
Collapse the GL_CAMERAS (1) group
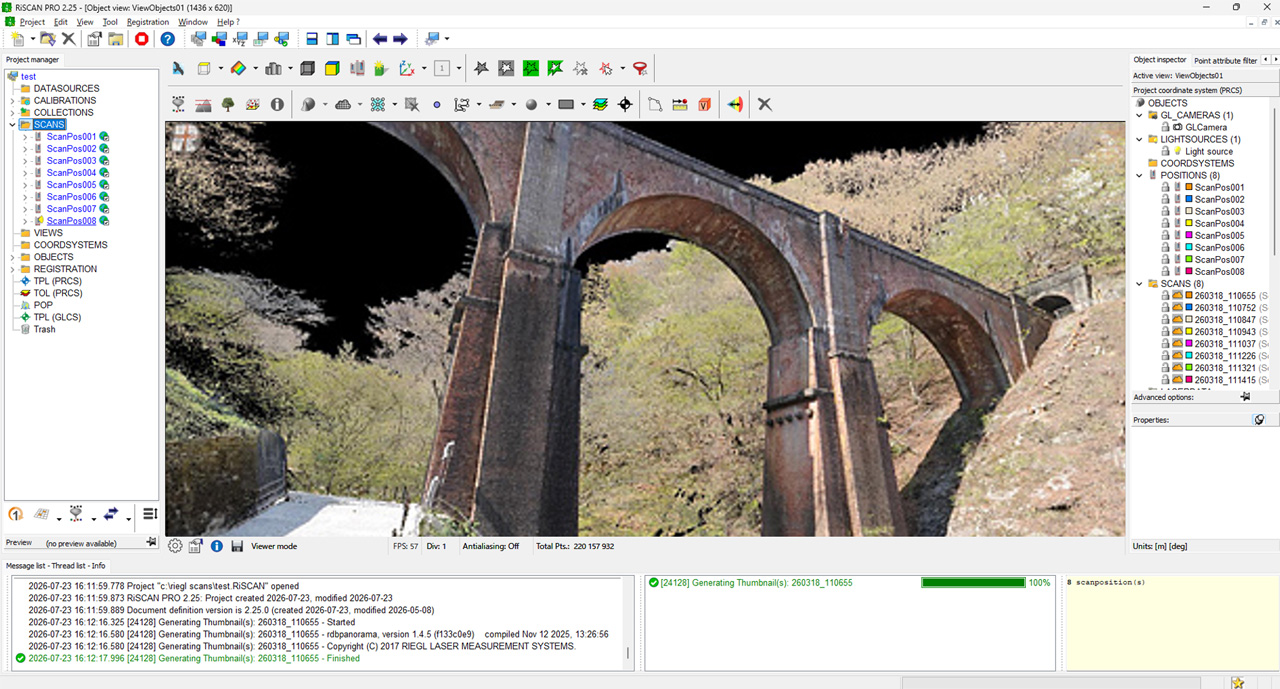[1139, 115]
